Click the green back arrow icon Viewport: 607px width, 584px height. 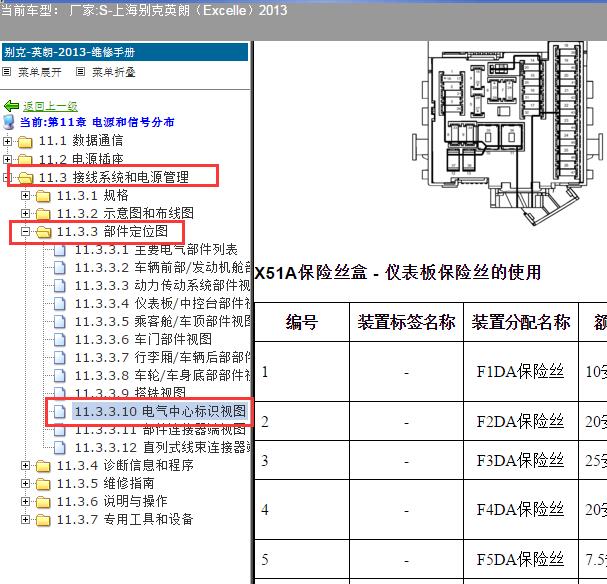(x=11, y=106)
